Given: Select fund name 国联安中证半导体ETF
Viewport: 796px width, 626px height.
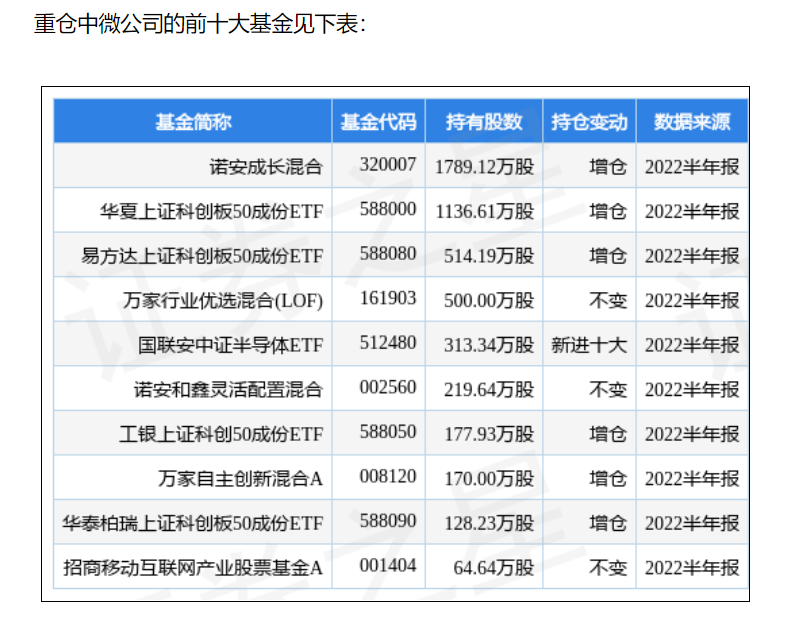Looking at the screenshot, I should point(230,345).
